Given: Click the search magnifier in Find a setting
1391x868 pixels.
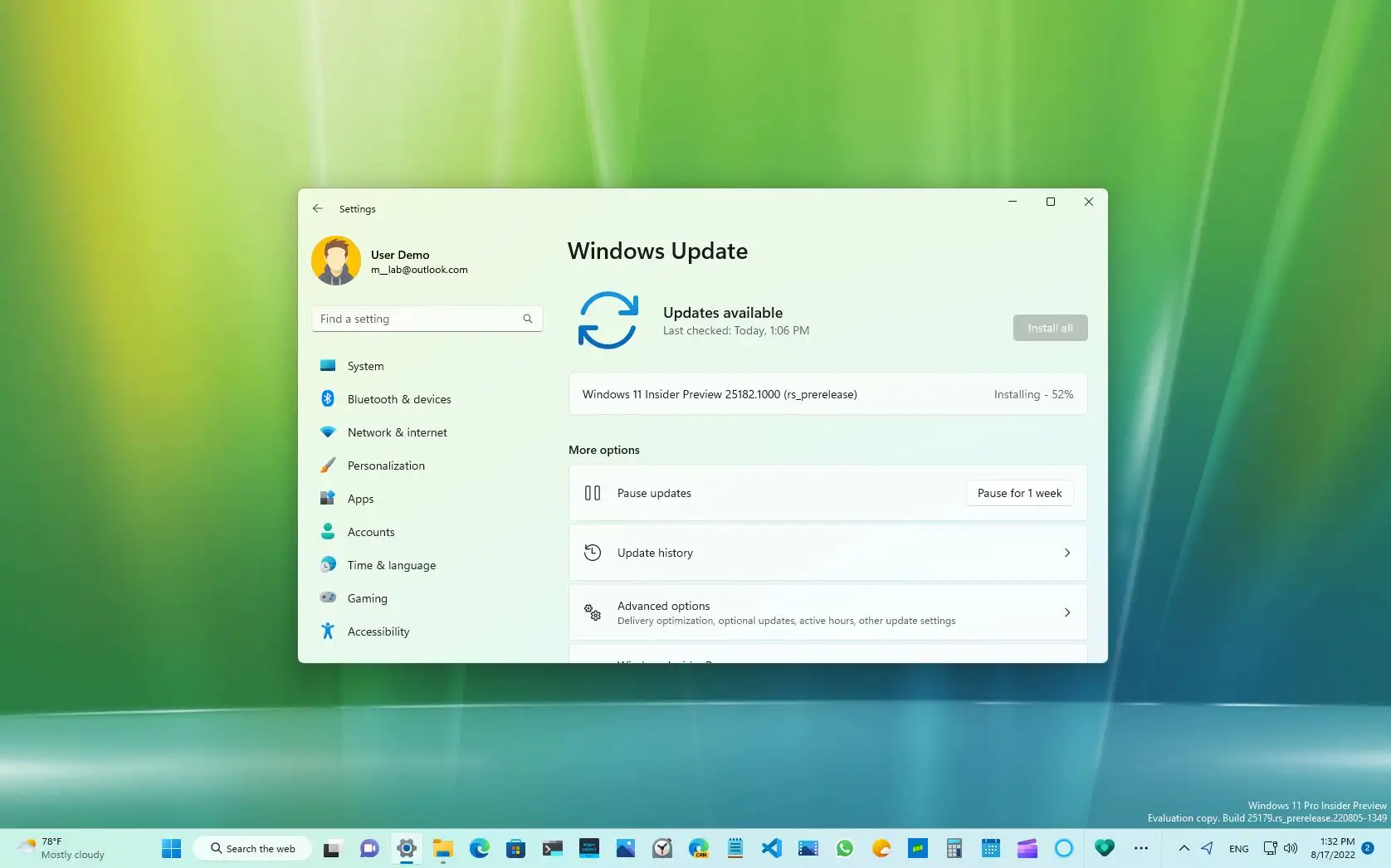Looking at the screenshot, I should (528, 319).
